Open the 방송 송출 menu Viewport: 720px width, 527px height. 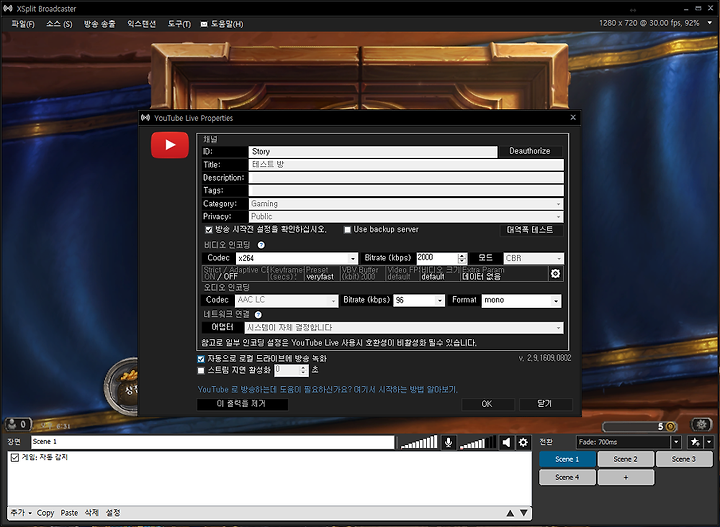click(99, 24)
